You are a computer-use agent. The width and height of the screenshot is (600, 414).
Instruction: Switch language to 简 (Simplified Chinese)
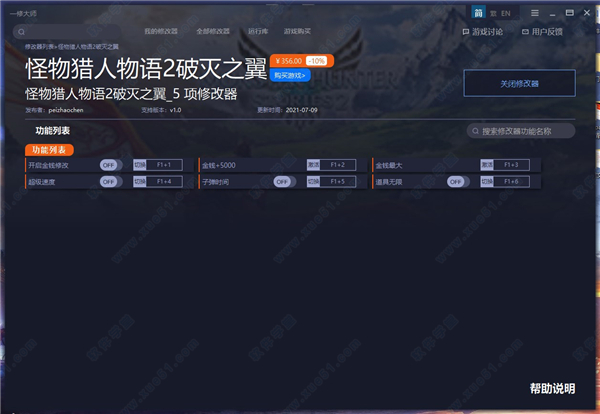coord(478,13)
